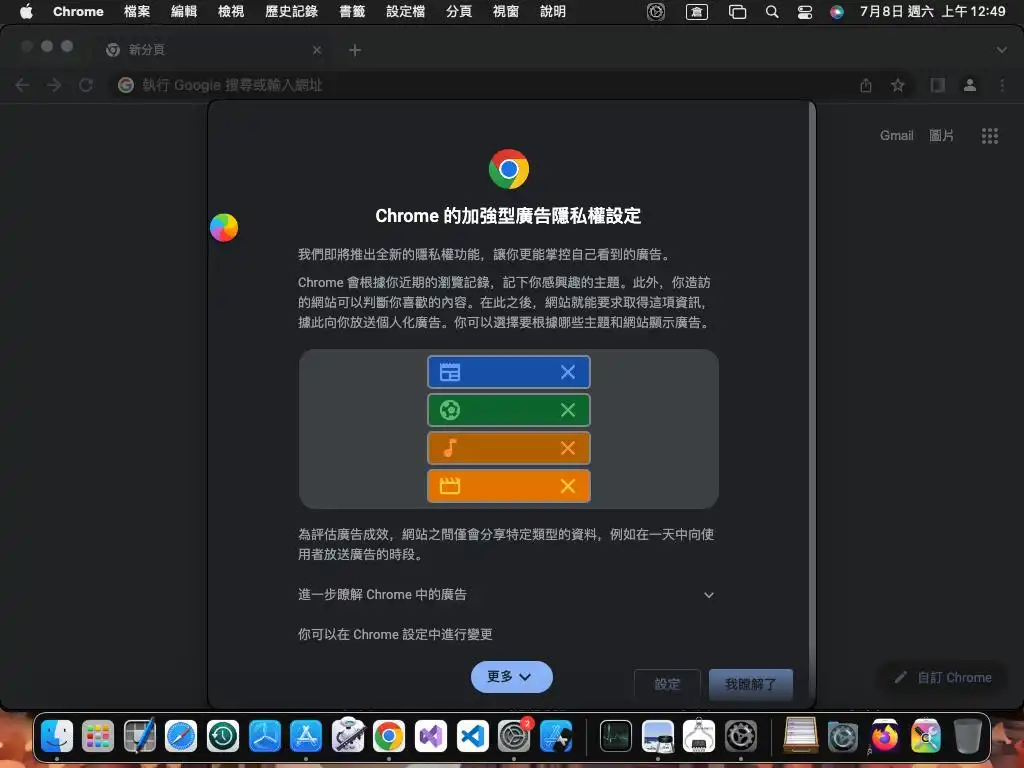Open the 分頁 menu
Screen dimensions: 1024x768
pos(459,12)
